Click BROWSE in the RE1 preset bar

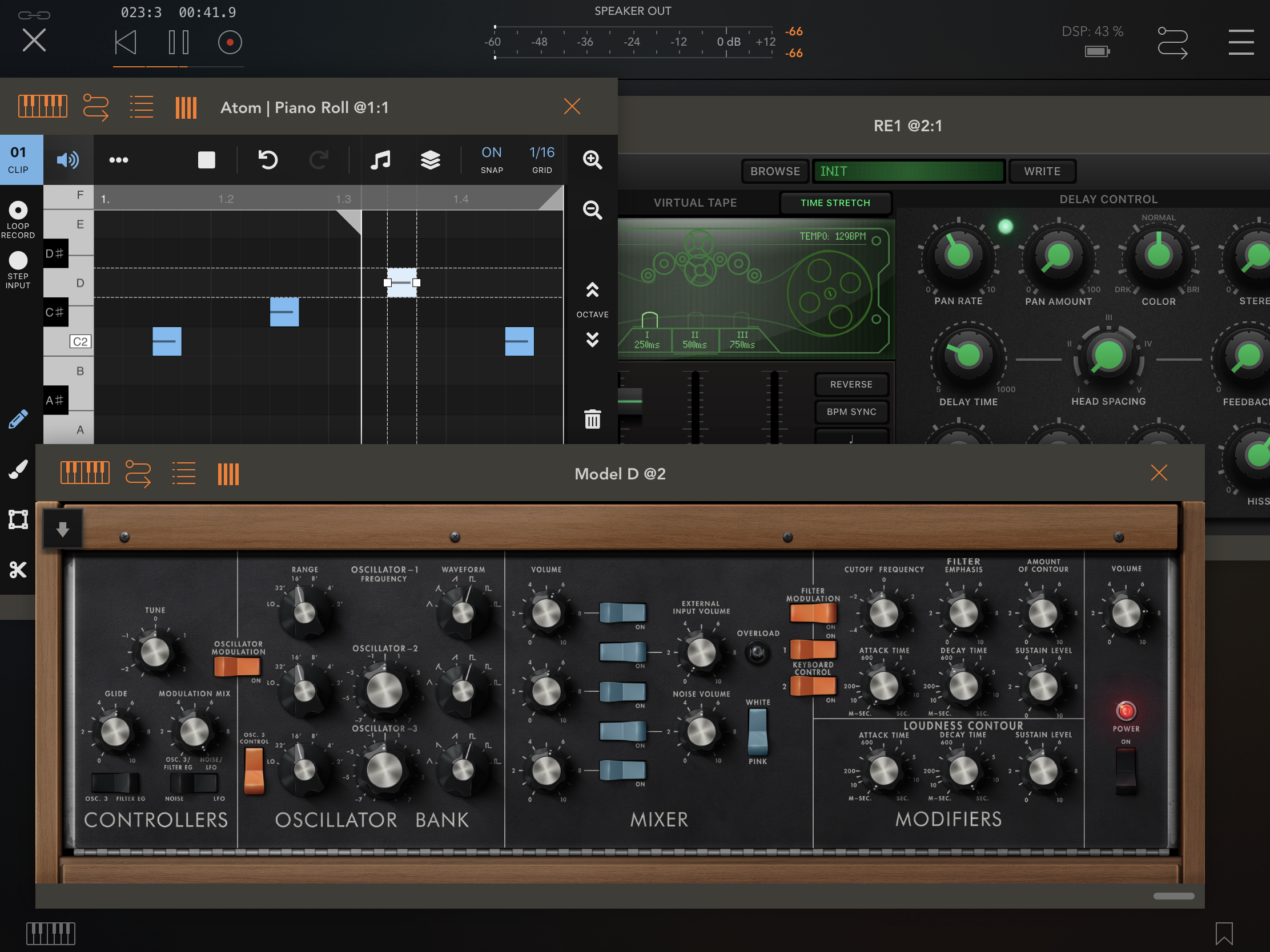coord(775,171)
